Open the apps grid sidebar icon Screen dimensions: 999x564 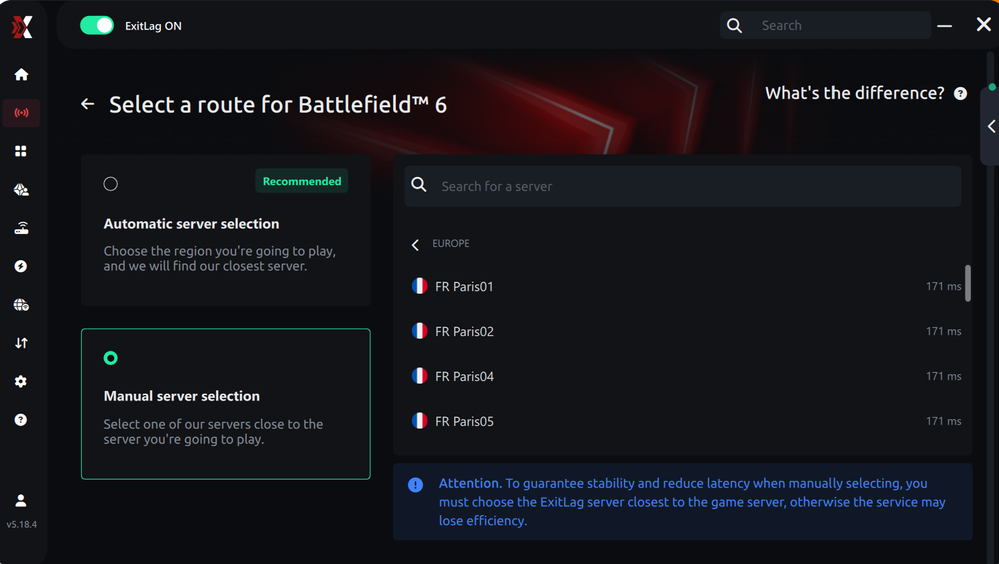(21, 151)
